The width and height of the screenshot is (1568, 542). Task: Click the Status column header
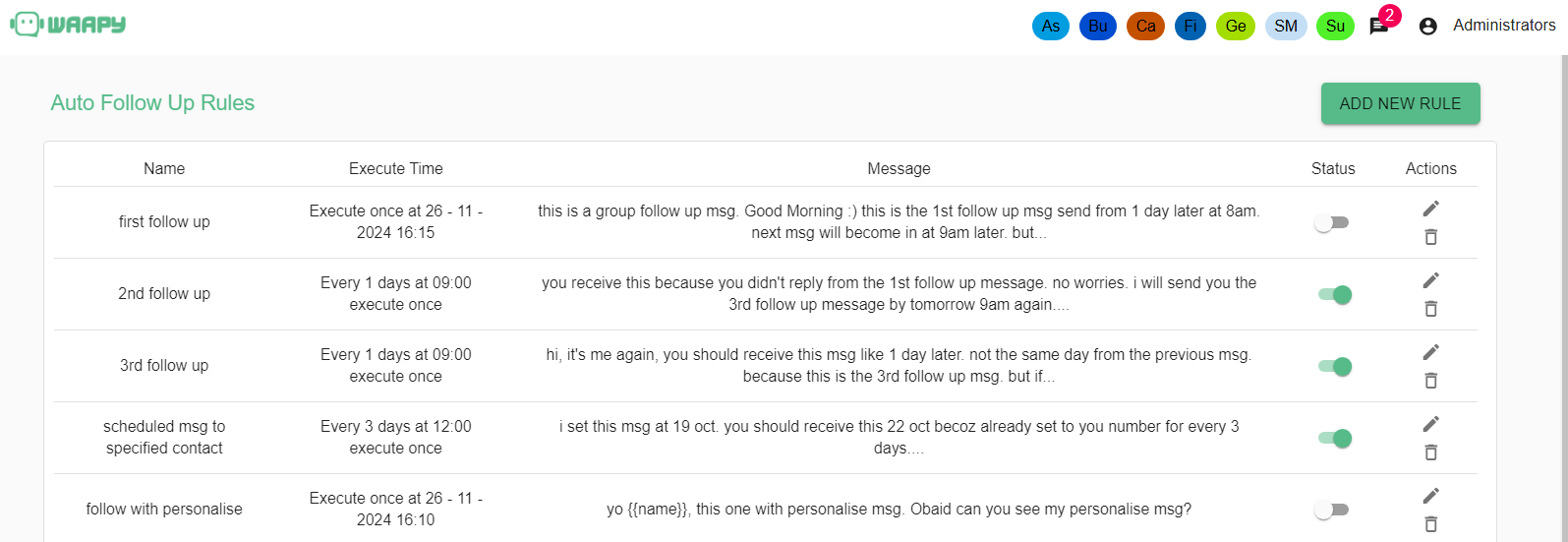coord(1333,168)
